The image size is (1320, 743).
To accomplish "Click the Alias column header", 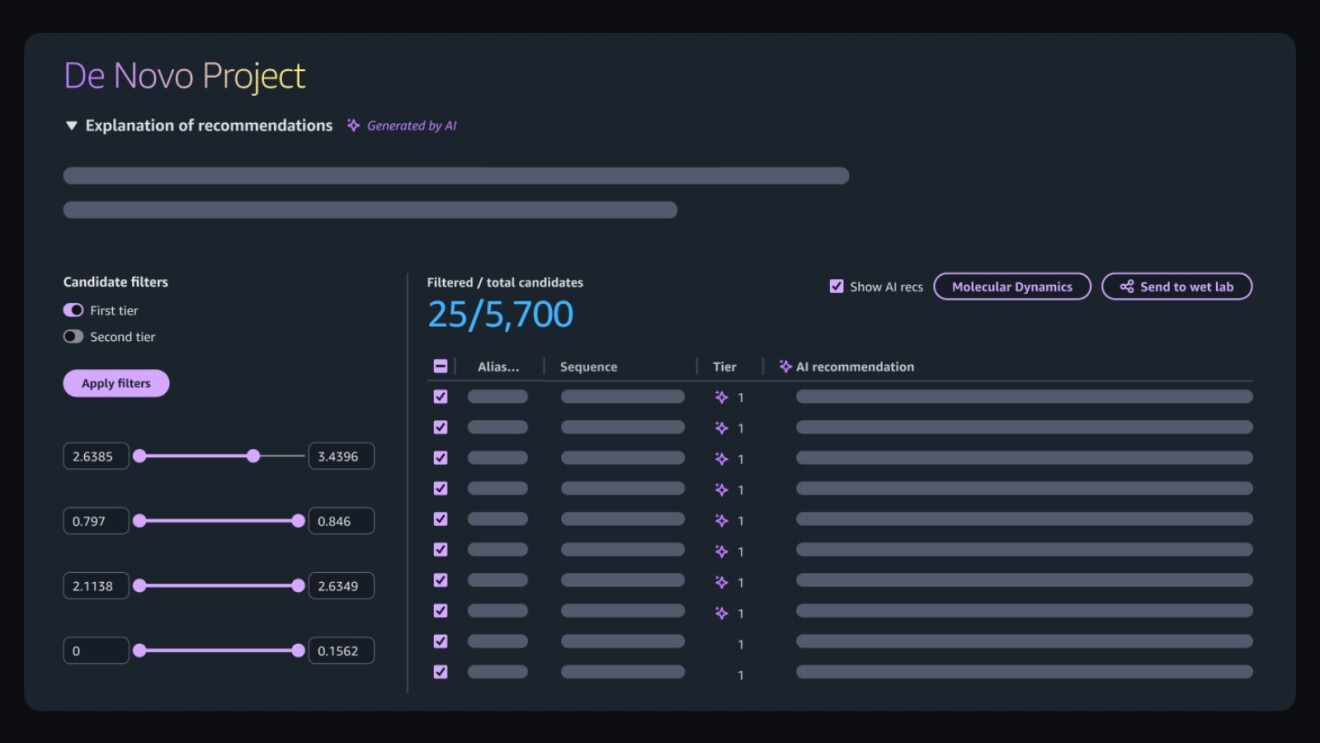I will tap(498, 367).
